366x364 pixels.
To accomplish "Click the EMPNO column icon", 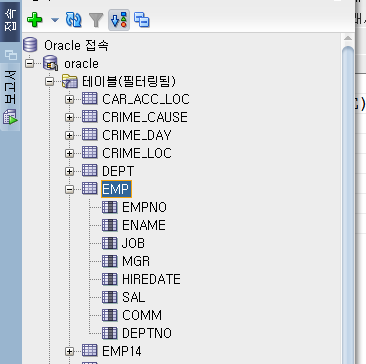I will (109, 207).
